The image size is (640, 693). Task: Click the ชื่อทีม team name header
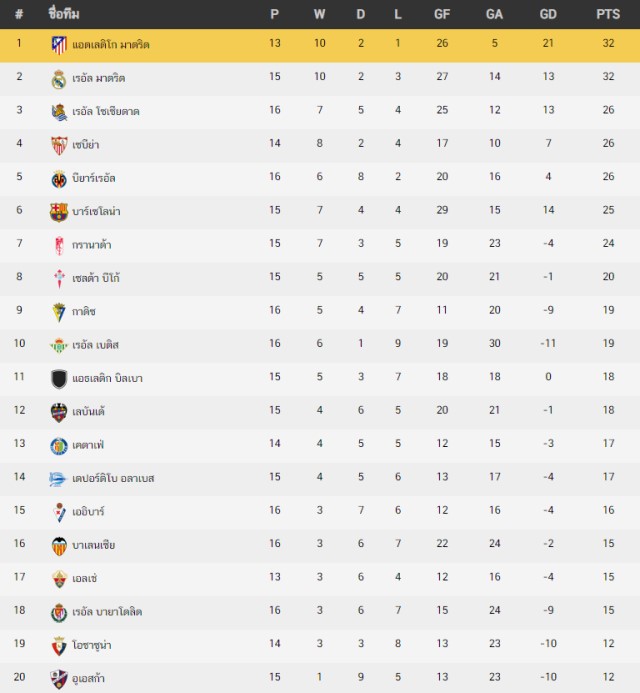[64, 14]
